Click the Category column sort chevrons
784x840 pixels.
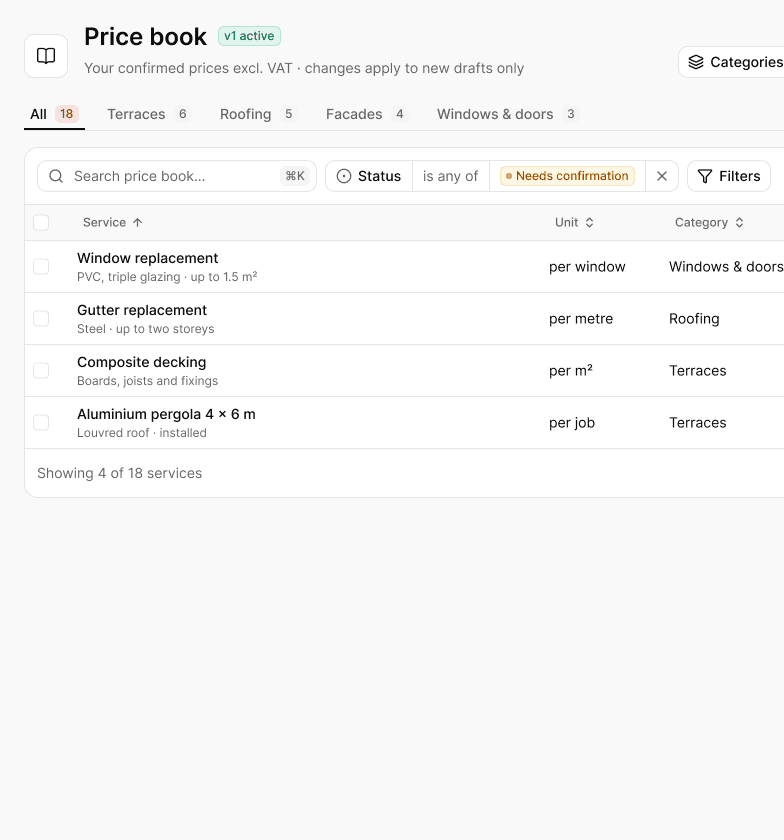pyautogui.click(x=740, y=222)
